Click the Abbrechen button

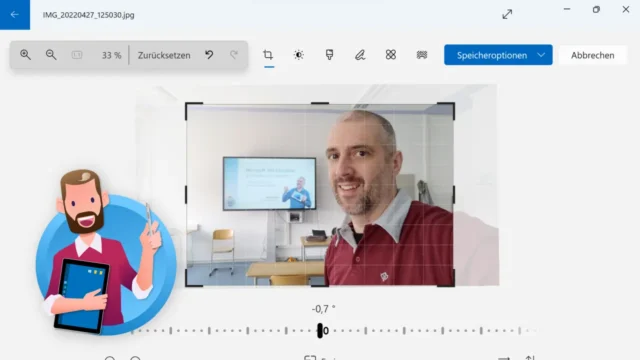(x=592, y=55)
